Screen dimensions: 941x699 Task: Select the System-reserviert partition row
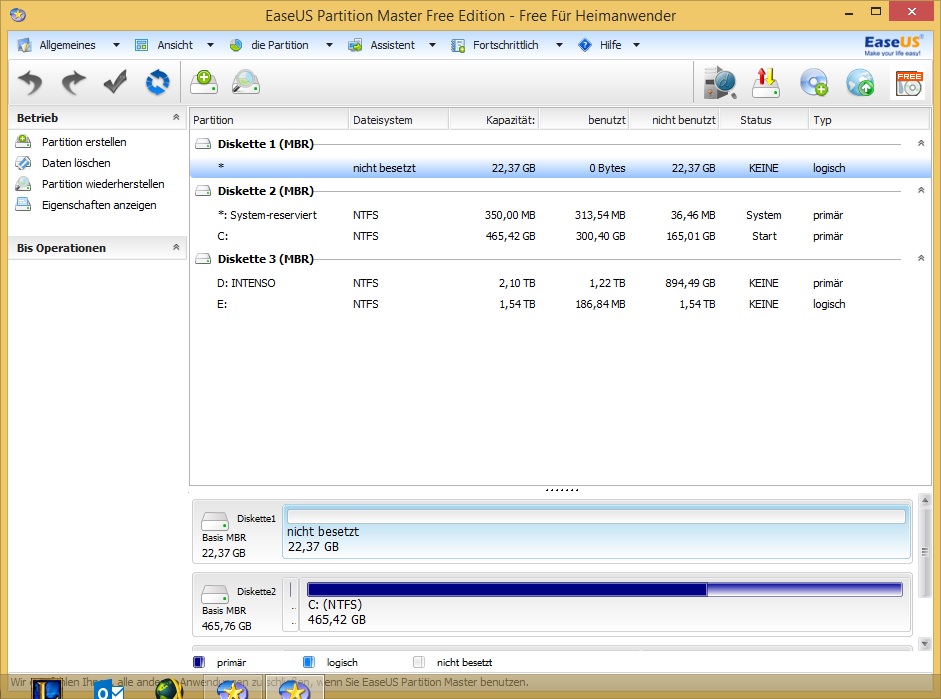point(560,215)
